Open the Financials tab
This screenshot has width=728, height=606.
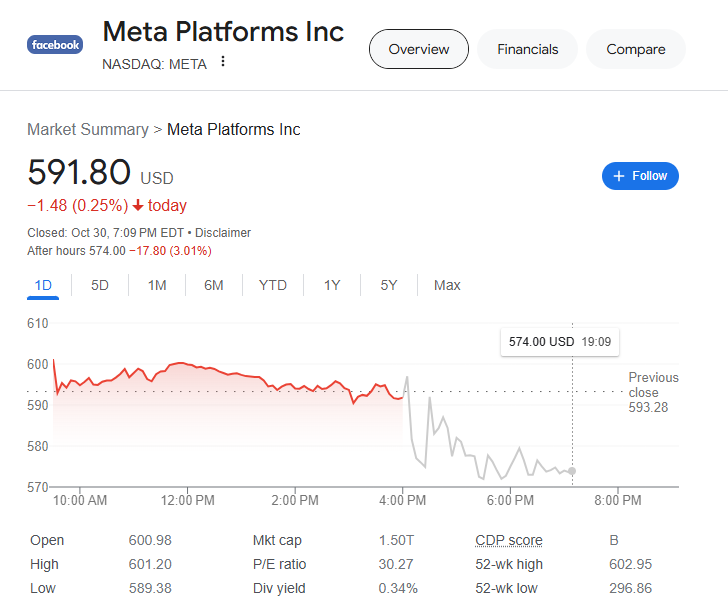point(528,49)
